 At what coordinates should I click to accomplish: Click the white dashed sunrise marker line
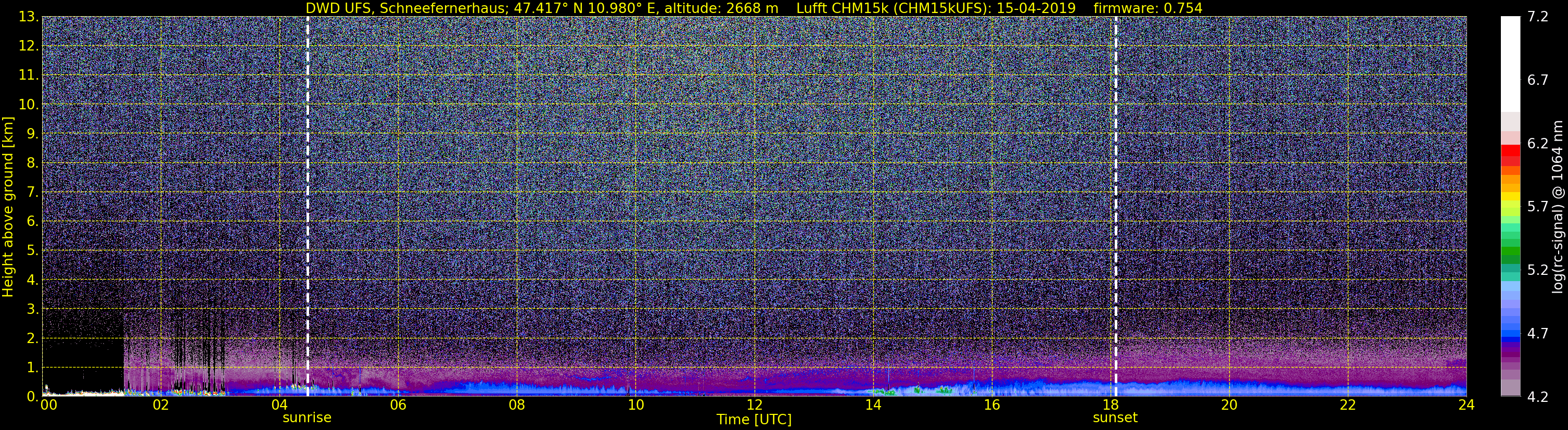(x=308, y=207)
